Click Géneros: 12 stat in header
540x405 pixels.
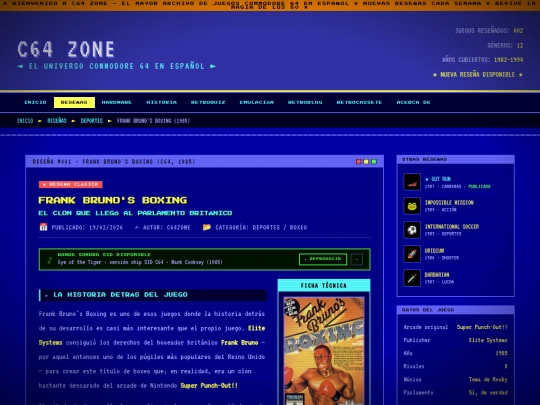(505, 45)
